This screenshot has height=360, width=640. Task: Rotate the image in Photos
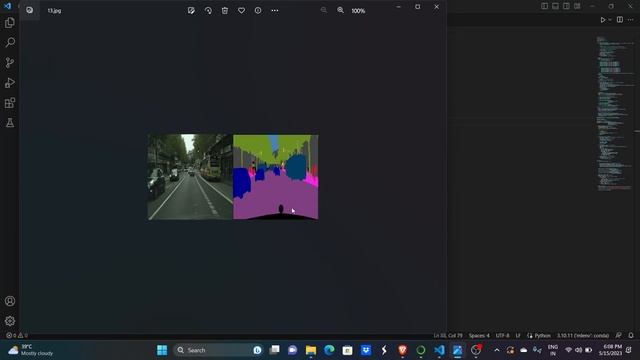click(208, 11)
